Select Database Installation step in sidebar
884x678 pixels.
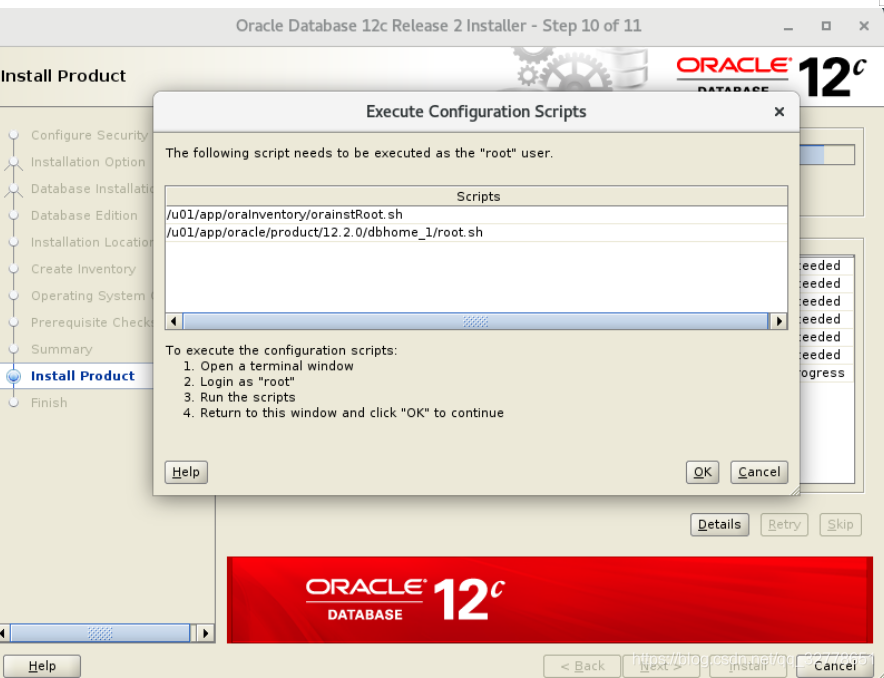click(92, 189)
